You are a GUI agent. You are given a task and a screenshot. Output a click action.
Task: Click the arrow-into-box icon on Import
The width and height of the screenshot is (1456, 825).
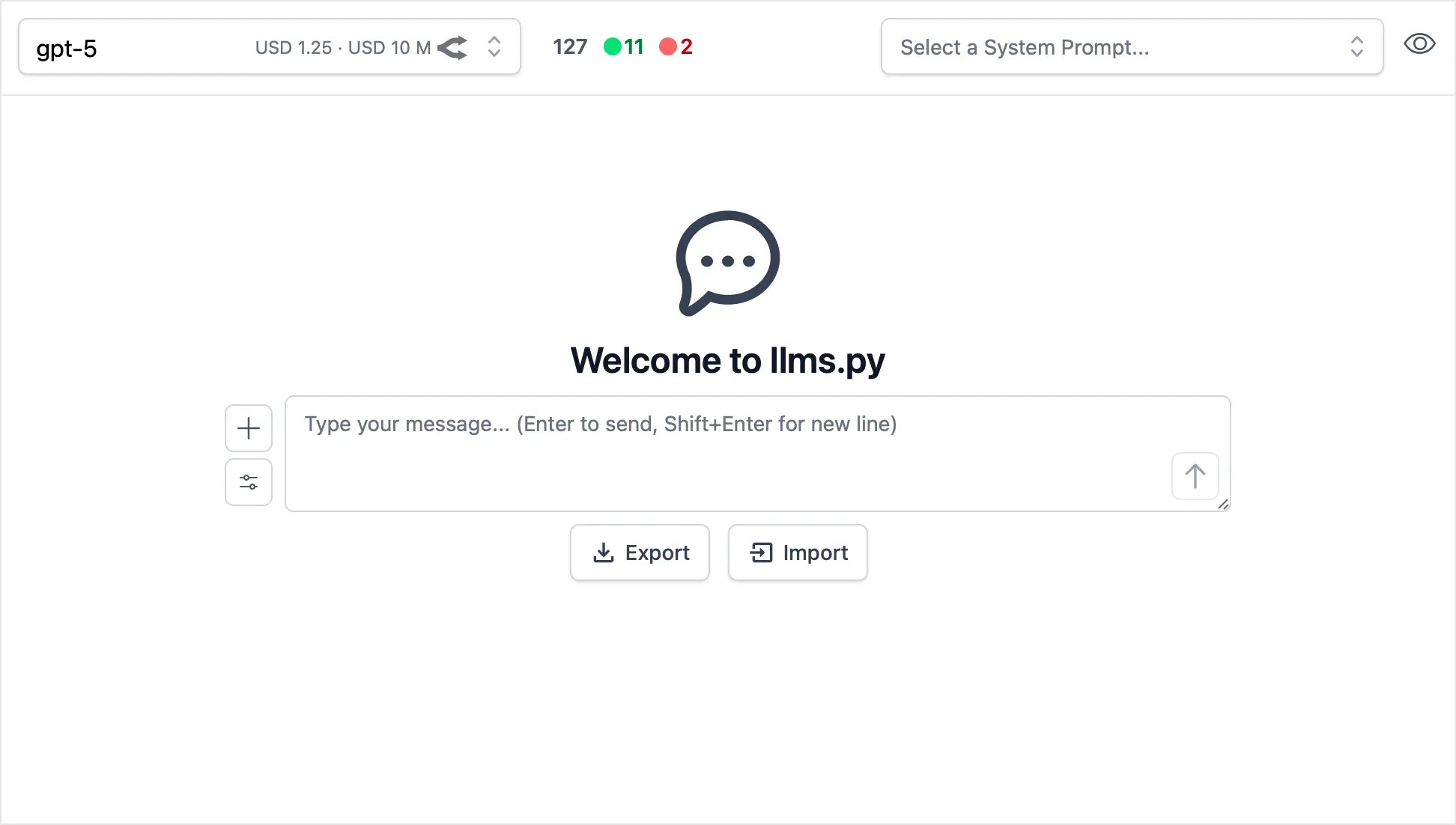tap(761, 552)
